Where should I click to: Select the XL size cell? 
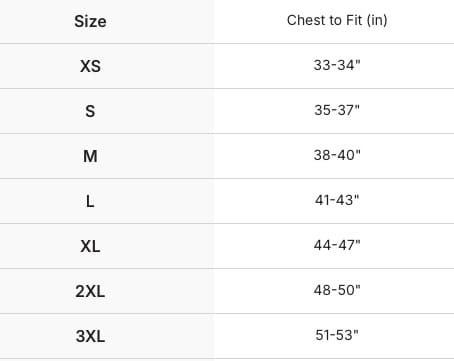(x=90, y=246)
